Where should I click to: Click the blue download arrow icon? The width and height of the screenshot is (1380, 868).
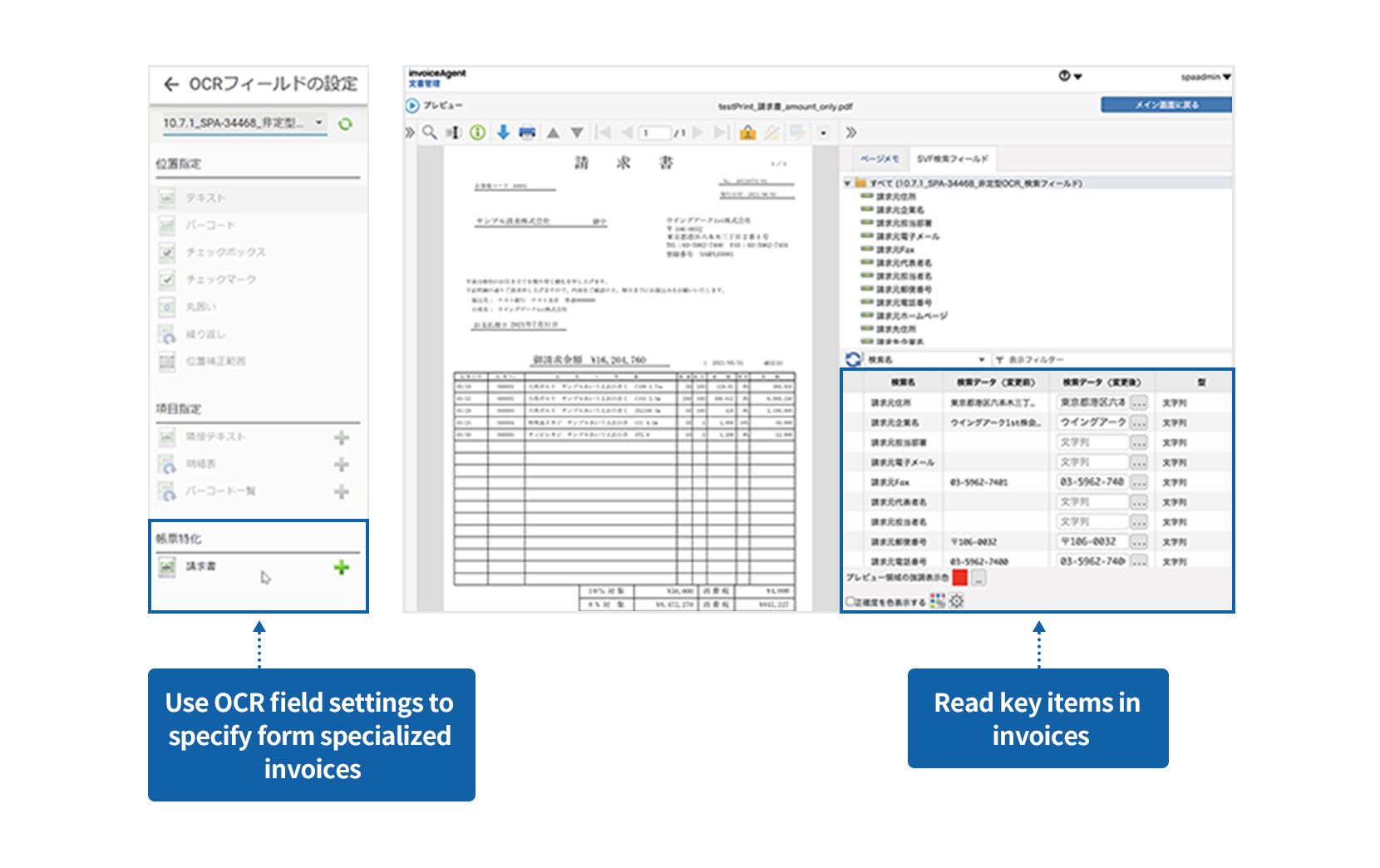pyautogui.click(x=503, y=132)
